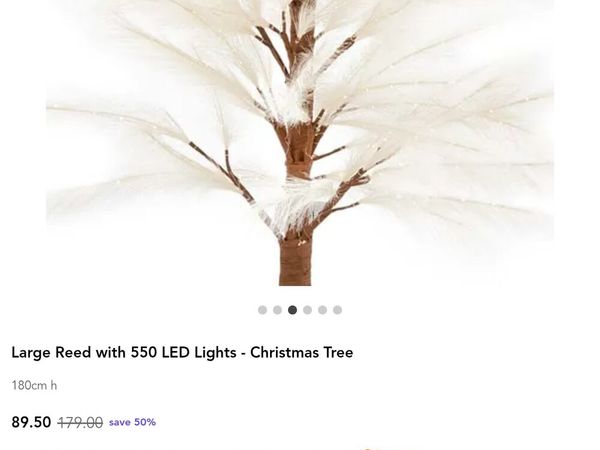The height and width of the screenshot is (450, 600).
Task: Click the purple 'save 50%' label
Action: click(x=132, y=422)
